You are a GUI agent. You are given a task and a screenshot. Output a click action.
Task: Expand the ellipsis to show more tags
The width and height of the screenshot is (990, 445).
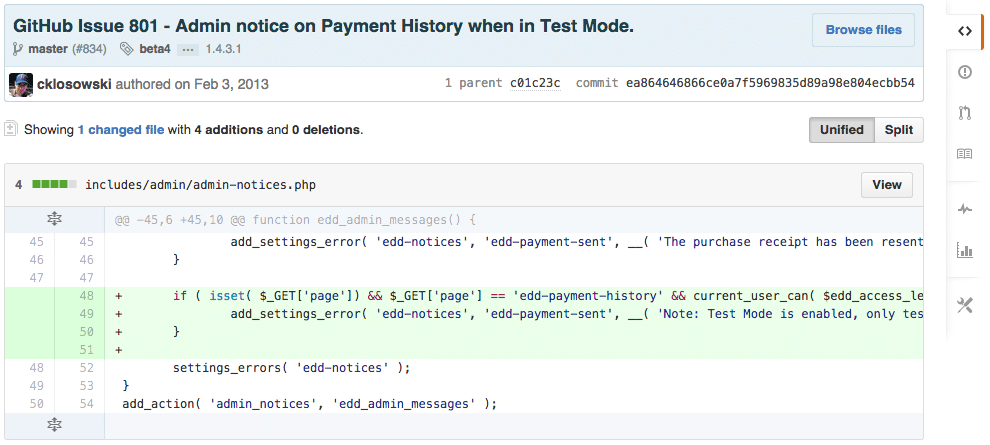click(188, 49)
